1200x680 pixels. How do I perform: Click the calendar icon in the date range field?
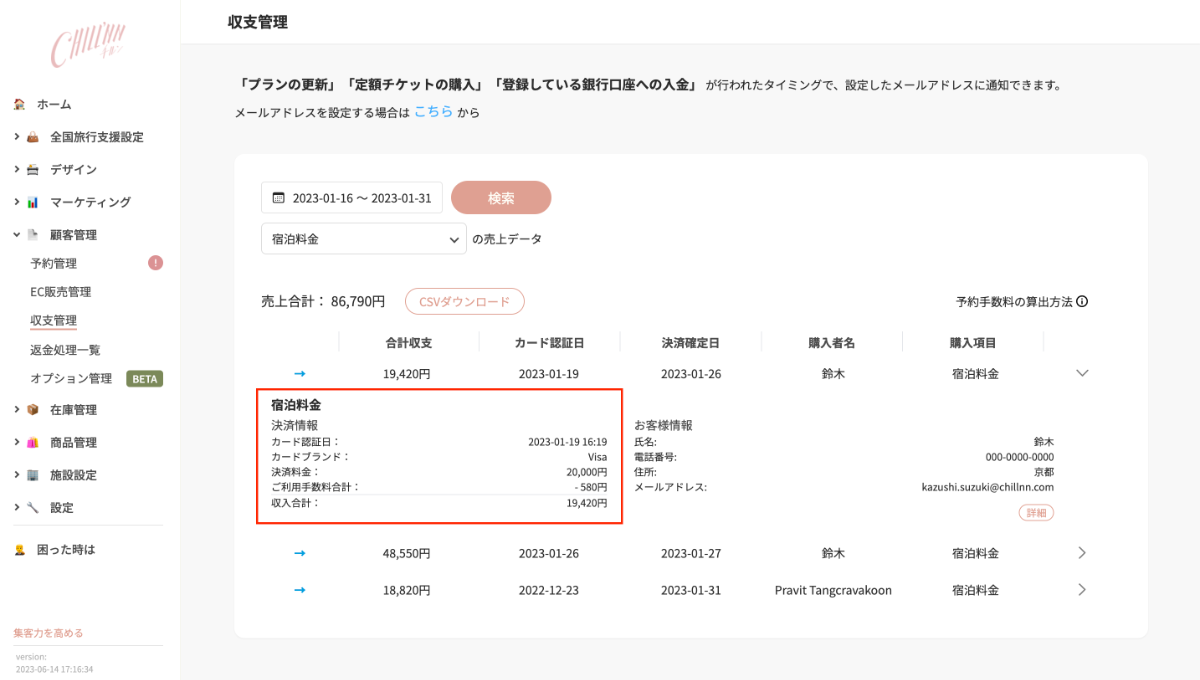278,198
